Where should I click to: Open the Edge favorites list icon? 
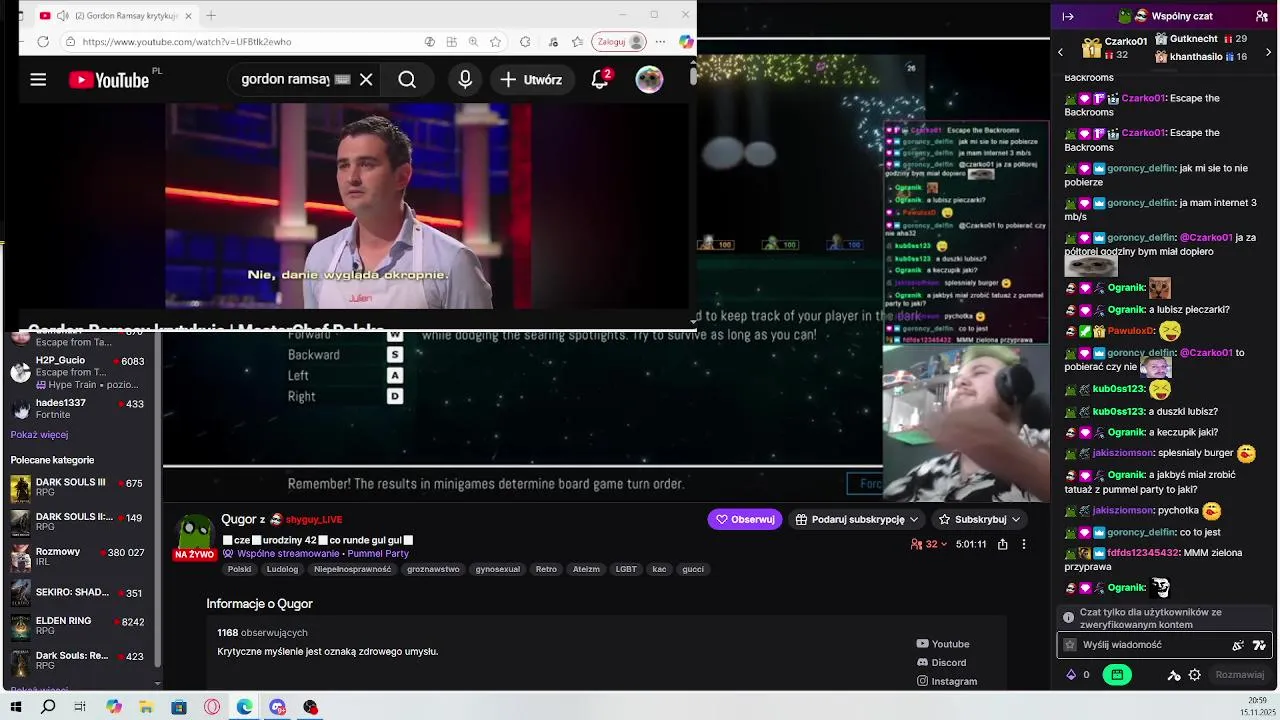pyautogui.click(x=577, y=42)
